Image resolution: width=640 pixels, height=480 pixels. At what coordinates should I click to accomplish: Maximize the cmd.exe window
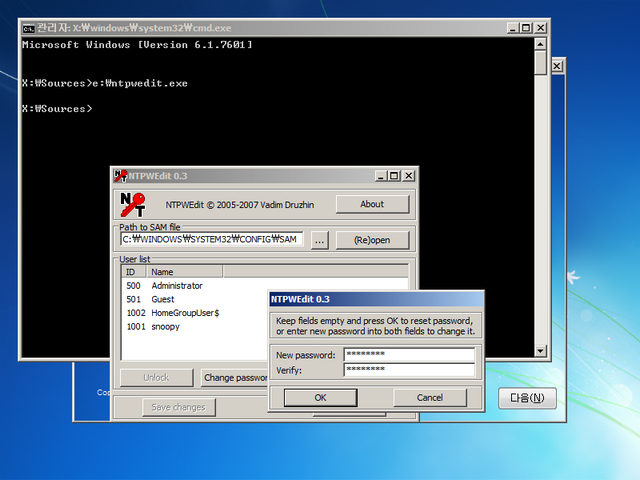click(x=526, y=28)
